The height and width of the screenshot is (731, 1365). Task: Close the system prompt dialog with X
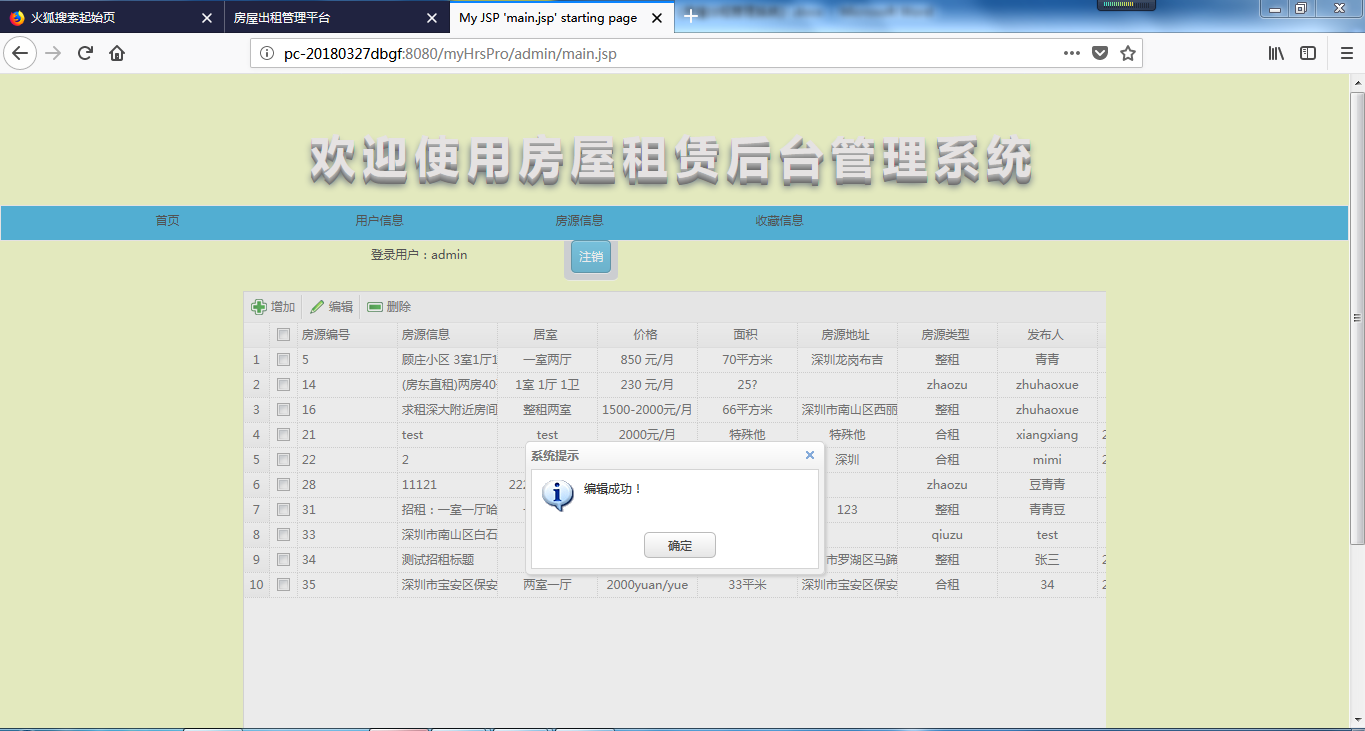810,455
